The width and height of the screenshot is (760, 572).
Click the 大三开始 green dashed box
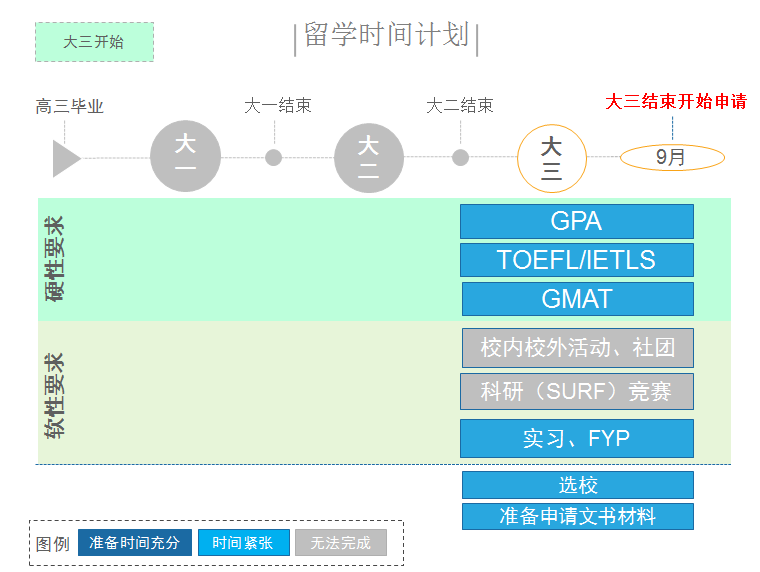95,42
